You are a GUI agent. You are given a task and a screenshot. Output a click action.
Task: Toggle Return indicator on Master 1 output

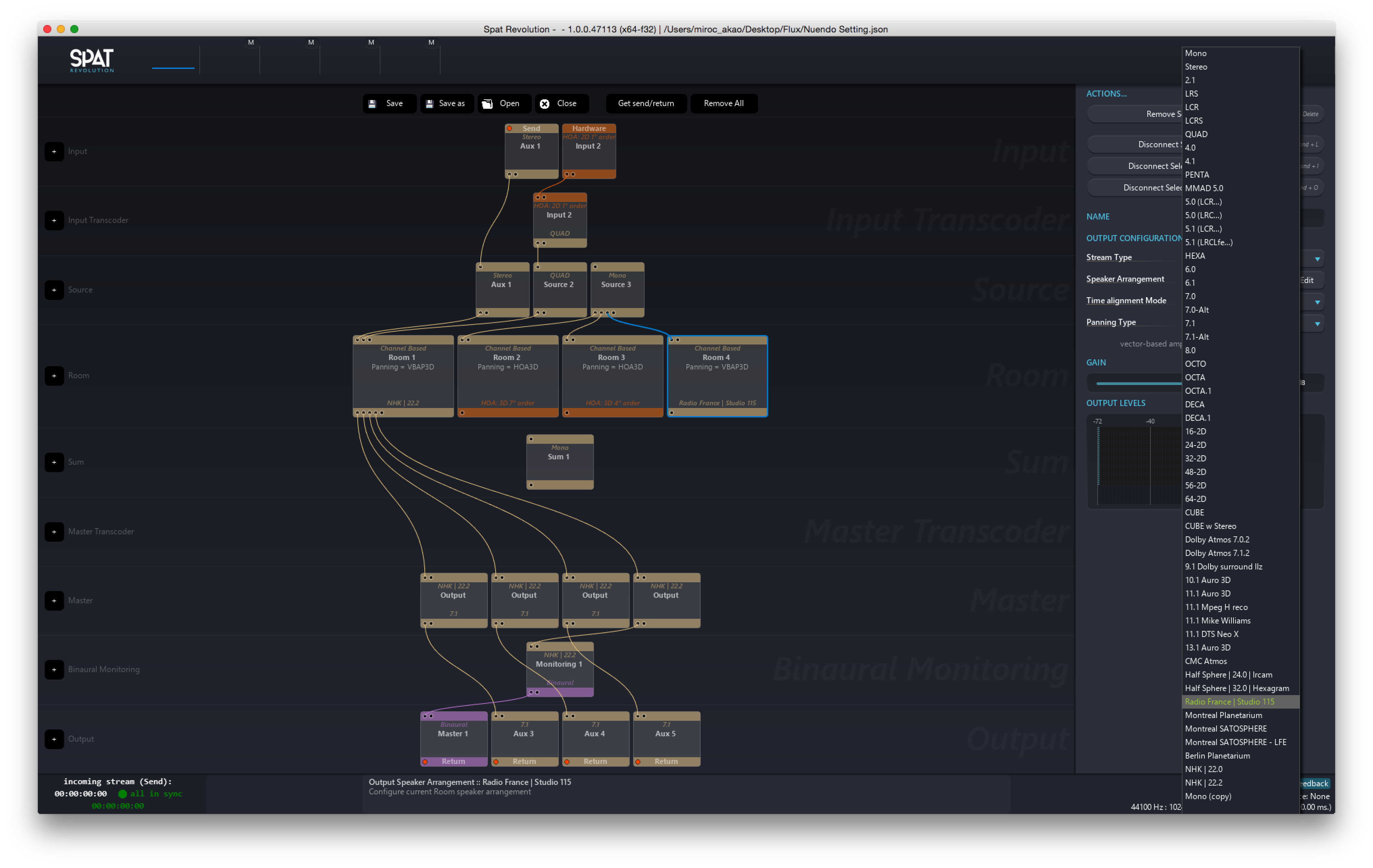(x=425, y=762)
